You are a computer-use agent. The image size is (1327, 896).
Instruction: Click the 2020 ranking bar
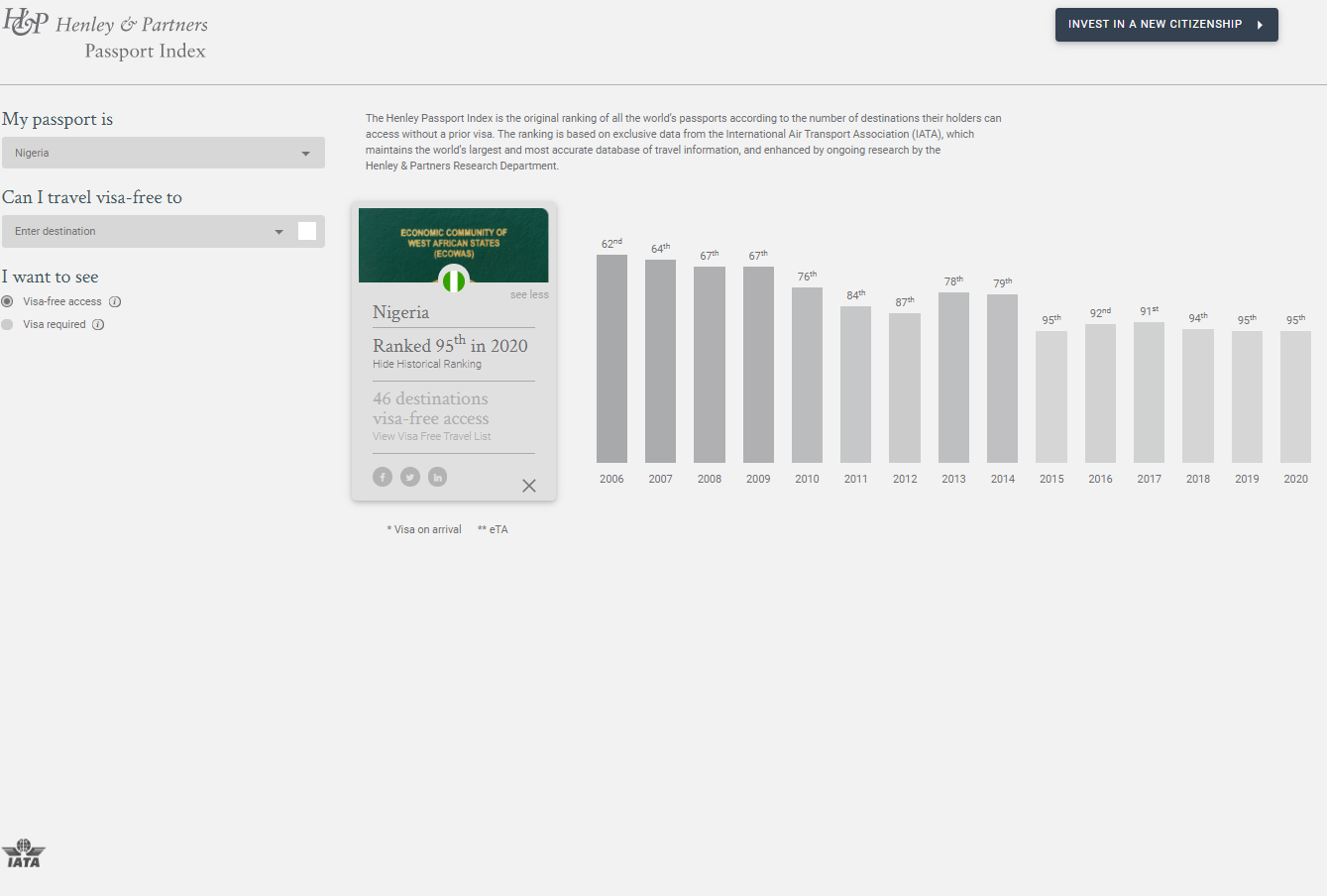1295,396
